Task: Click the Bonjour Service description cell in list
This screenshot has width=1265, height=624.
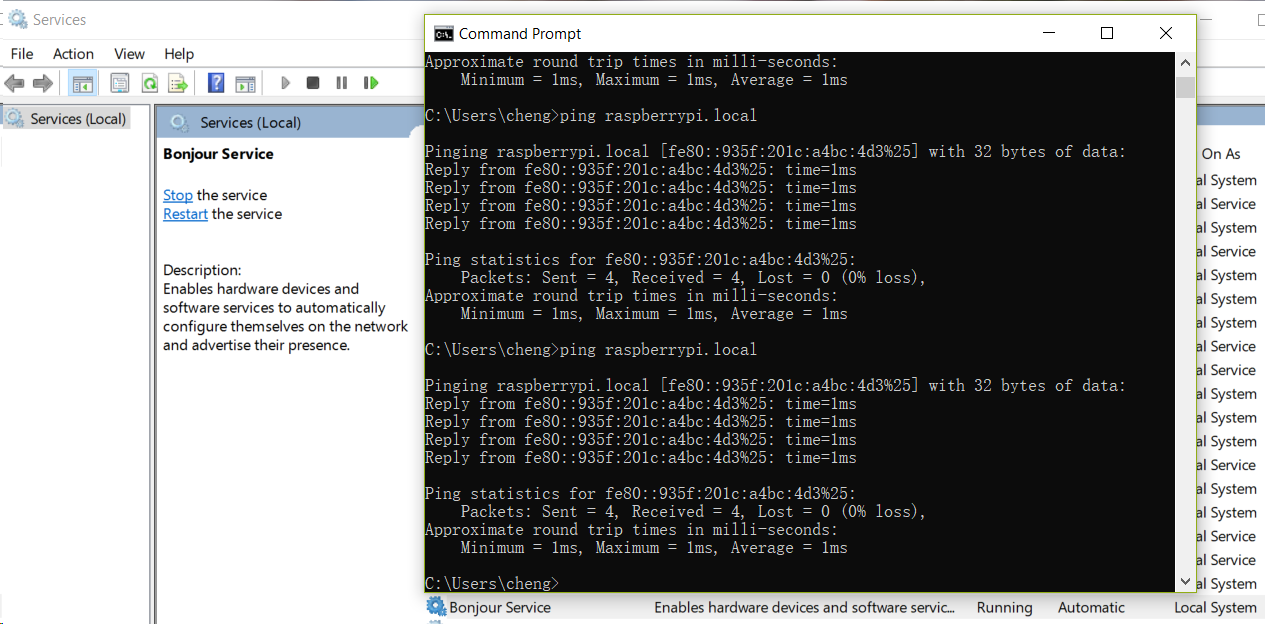Action: coord(804,607)
